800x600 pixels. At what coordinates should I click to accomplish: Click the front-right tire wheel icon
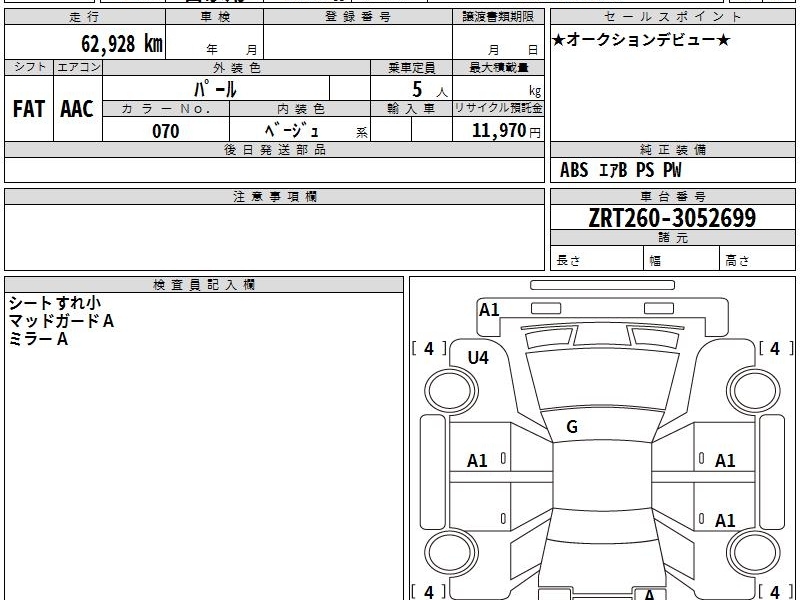click(754, 391)
